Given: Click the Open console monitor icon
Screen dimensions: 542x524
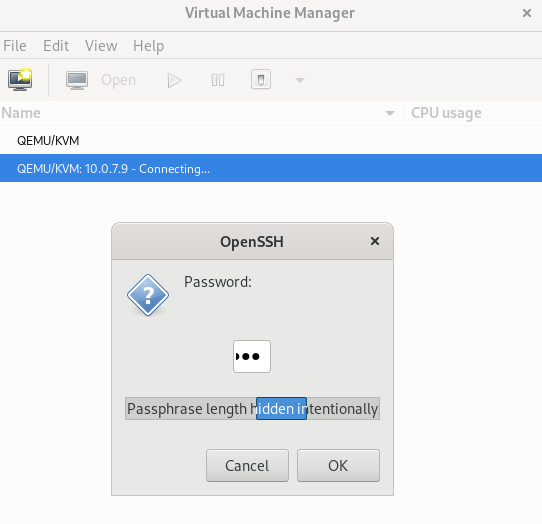Looking at the screenshot, I should (77, 80).
